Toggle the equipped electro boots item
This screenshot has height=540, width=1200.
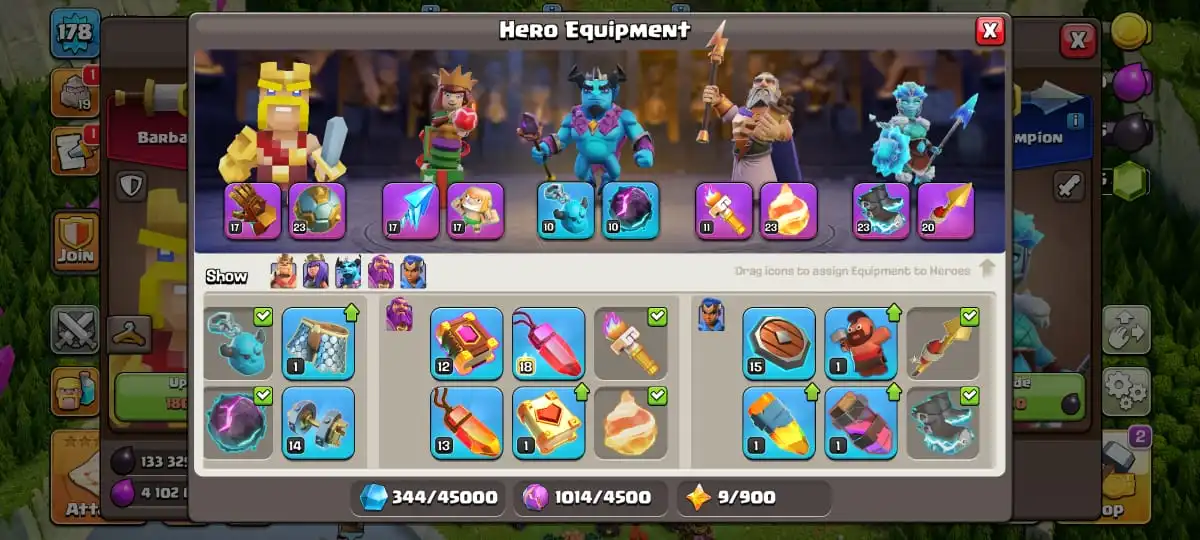point(943,422)
